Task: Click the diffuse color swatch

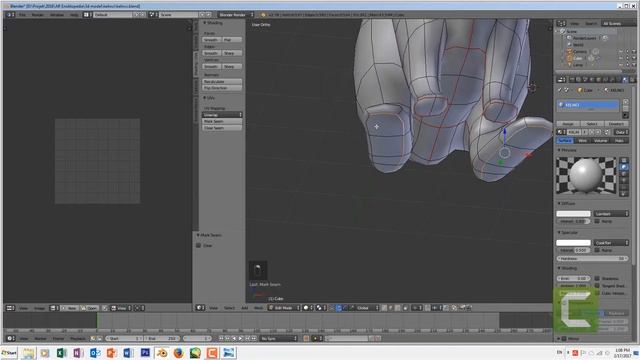Action: [x=573, y=213]
